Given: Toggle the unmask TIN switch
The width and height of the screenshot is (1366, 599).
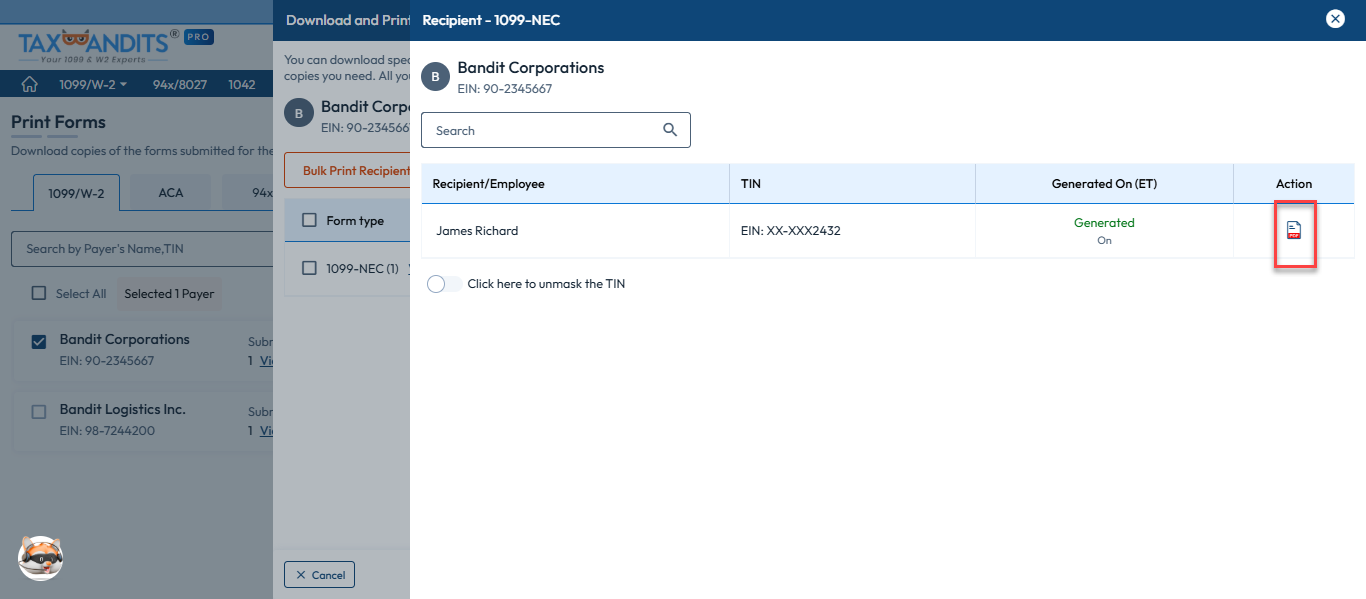Looking at the screenshot, I should (444, 284).
